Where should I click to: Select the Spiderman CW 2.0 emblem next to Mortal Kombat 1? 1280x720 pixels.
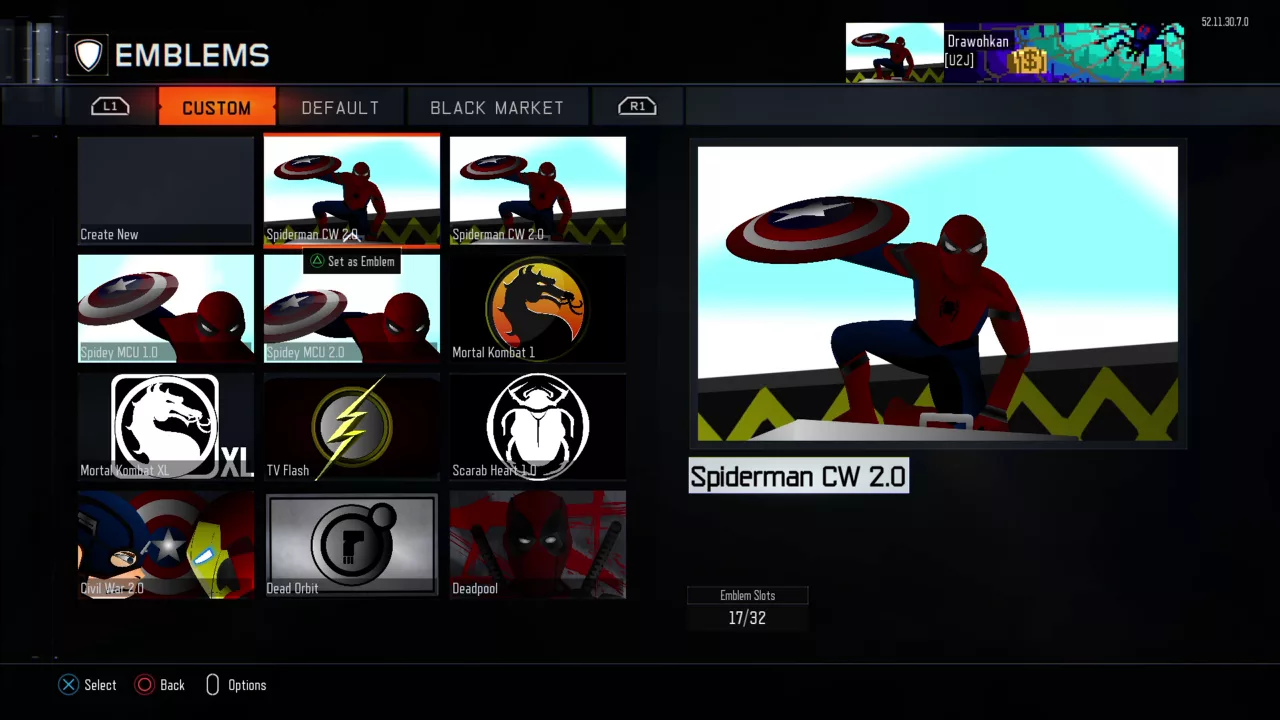(538, 190)
